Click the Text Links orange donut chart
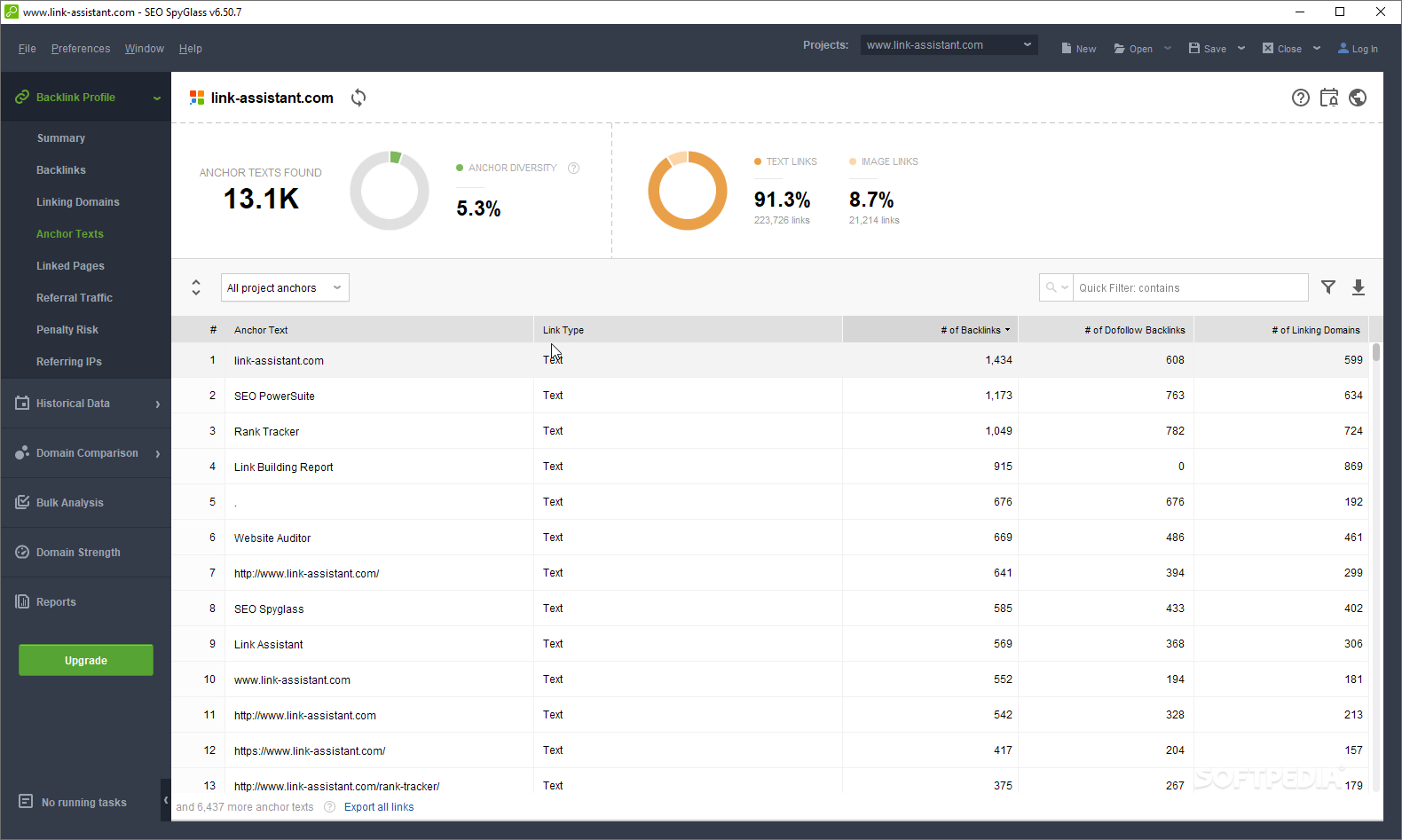 point(688,191)
